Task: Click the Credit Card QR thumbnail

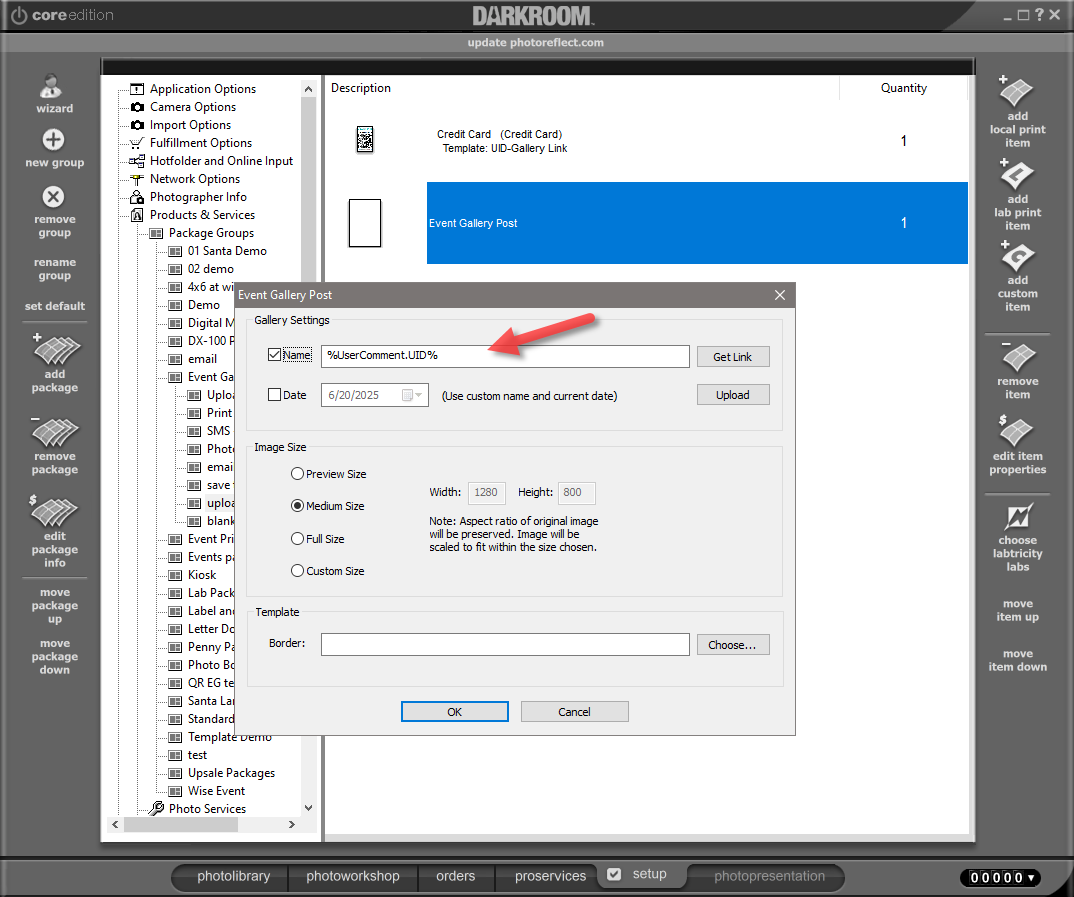Action: pos(365,140)
